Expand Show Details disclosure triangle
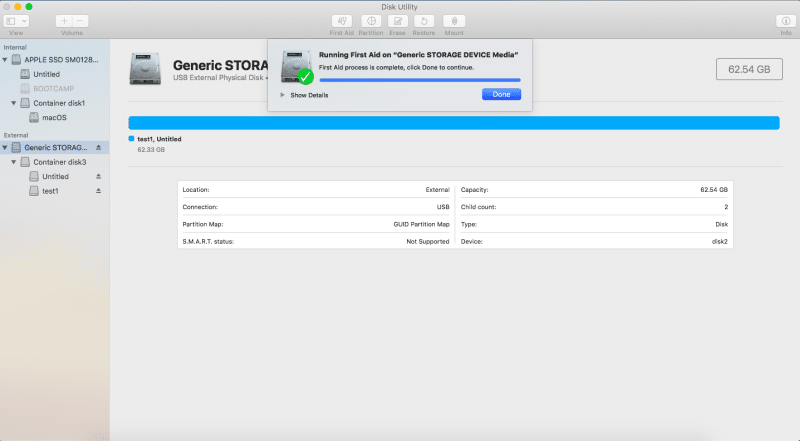The image size is (800, 441). click(282, 95)
